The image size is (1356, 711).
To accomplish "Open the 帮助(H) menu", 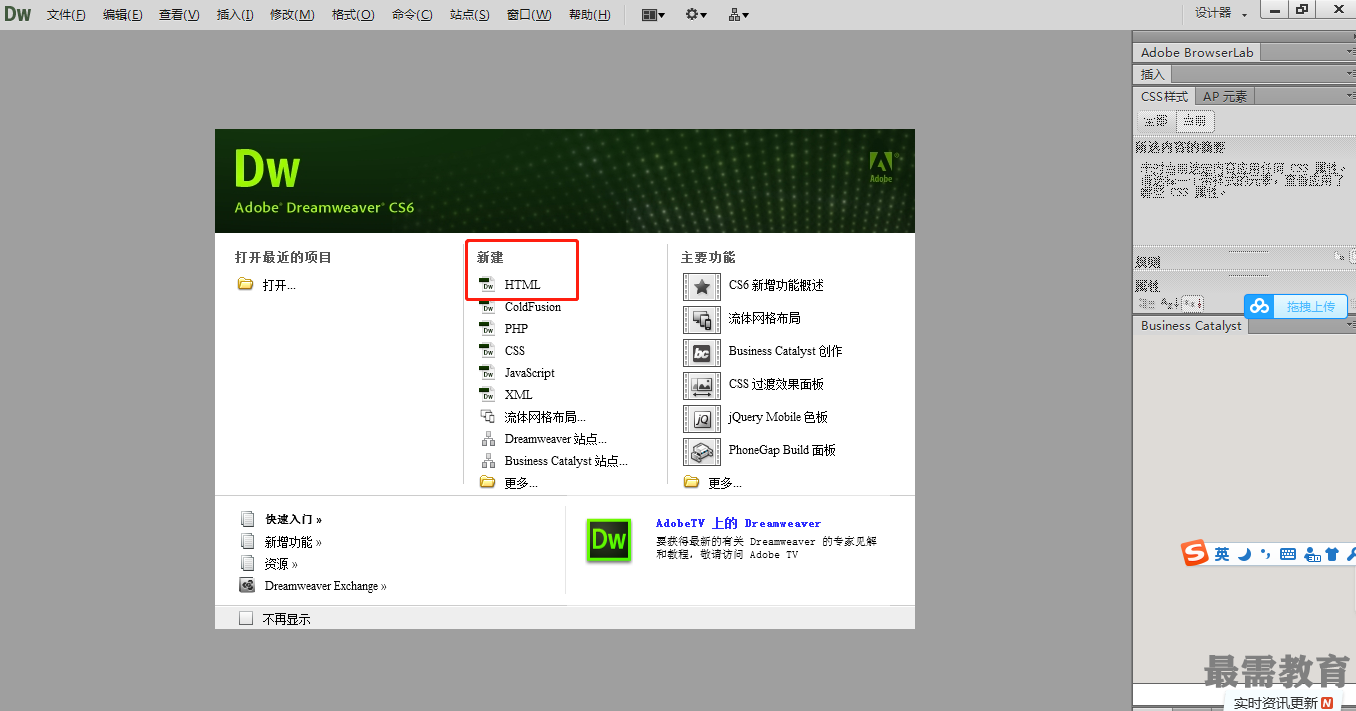I will (x=589, y=15).
